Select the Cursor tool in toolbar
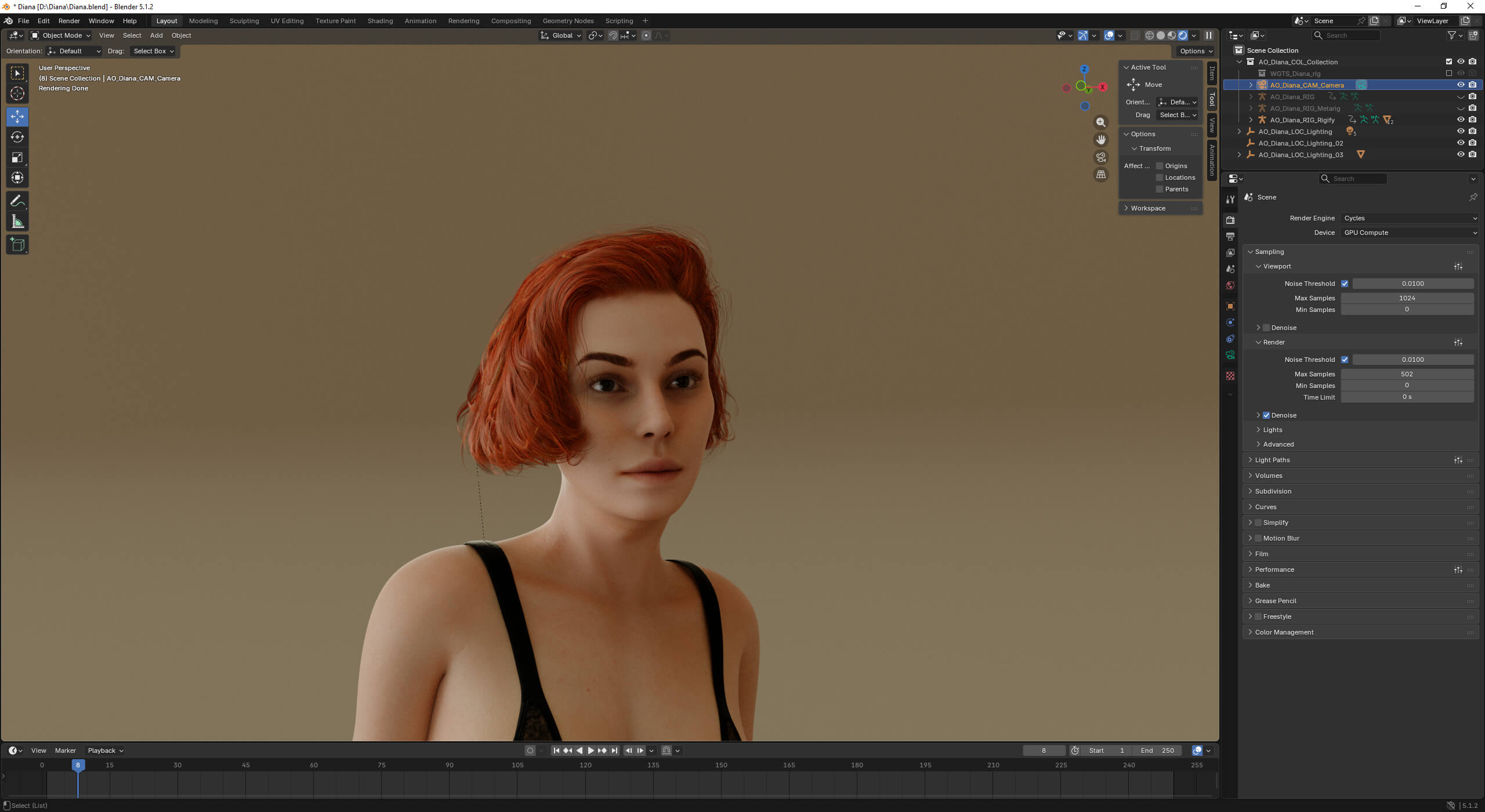The image size is (1485, 812). pos(17,93)
